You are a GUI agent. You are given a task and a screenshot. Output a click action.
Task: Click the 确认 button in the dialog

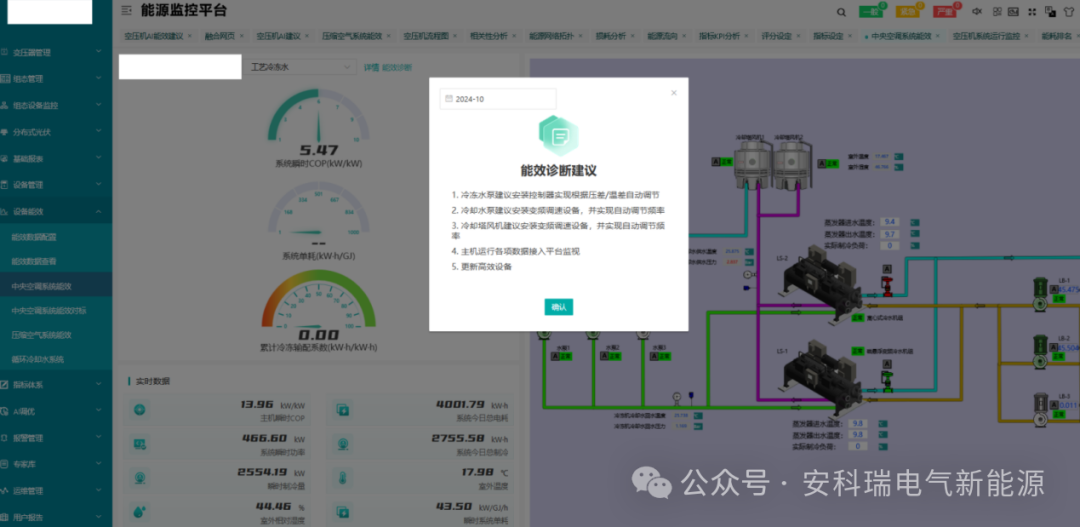pyautogui.click(x=559, y=307)
